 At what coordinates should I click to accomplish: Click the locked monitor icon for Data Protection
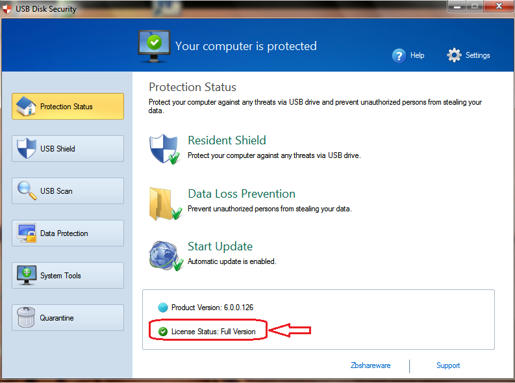[27, 233]
